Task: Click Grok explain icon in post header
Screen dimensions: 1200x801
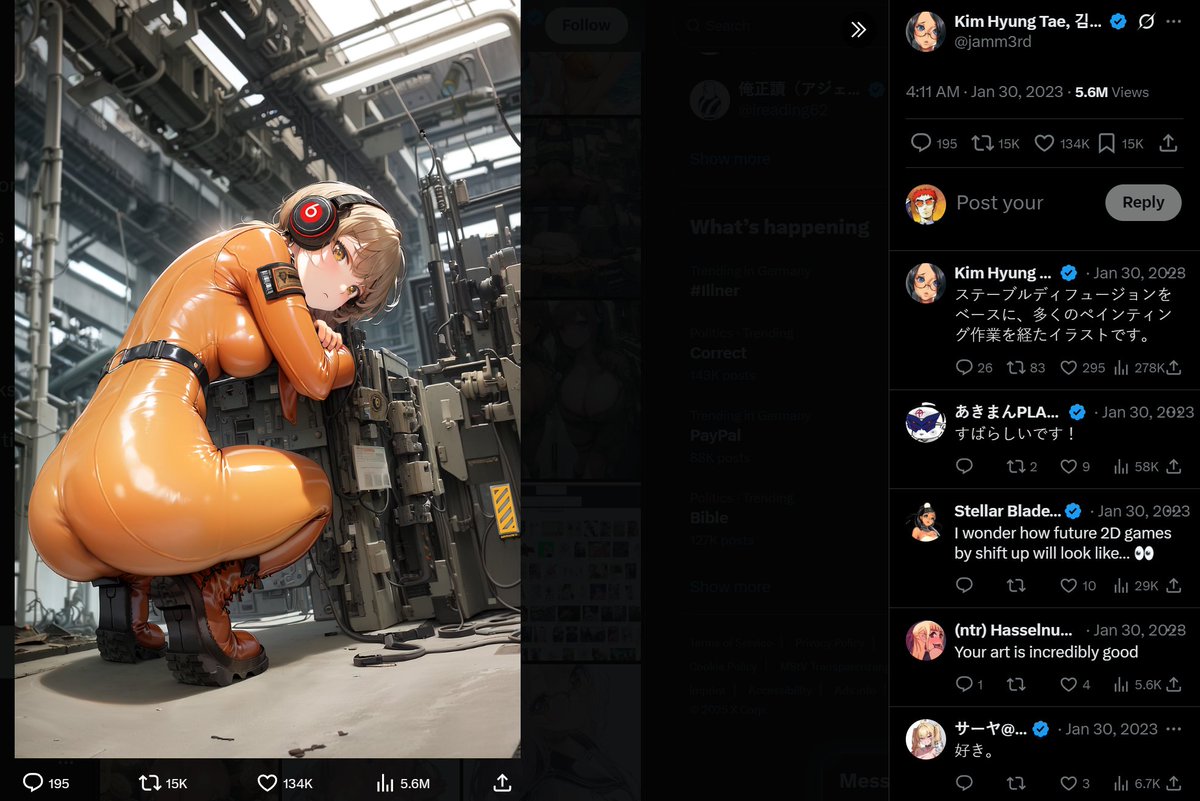Action: click(x=1147, y=21)
